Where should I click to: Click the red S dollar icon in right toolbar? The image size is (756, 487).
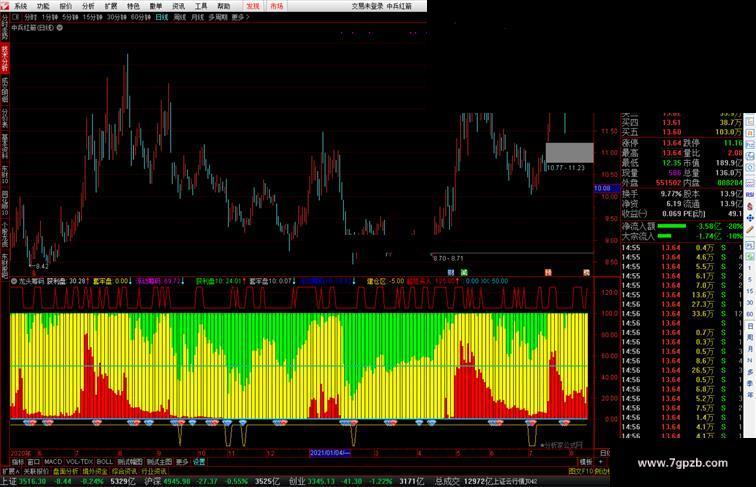[x=750, y=206]
